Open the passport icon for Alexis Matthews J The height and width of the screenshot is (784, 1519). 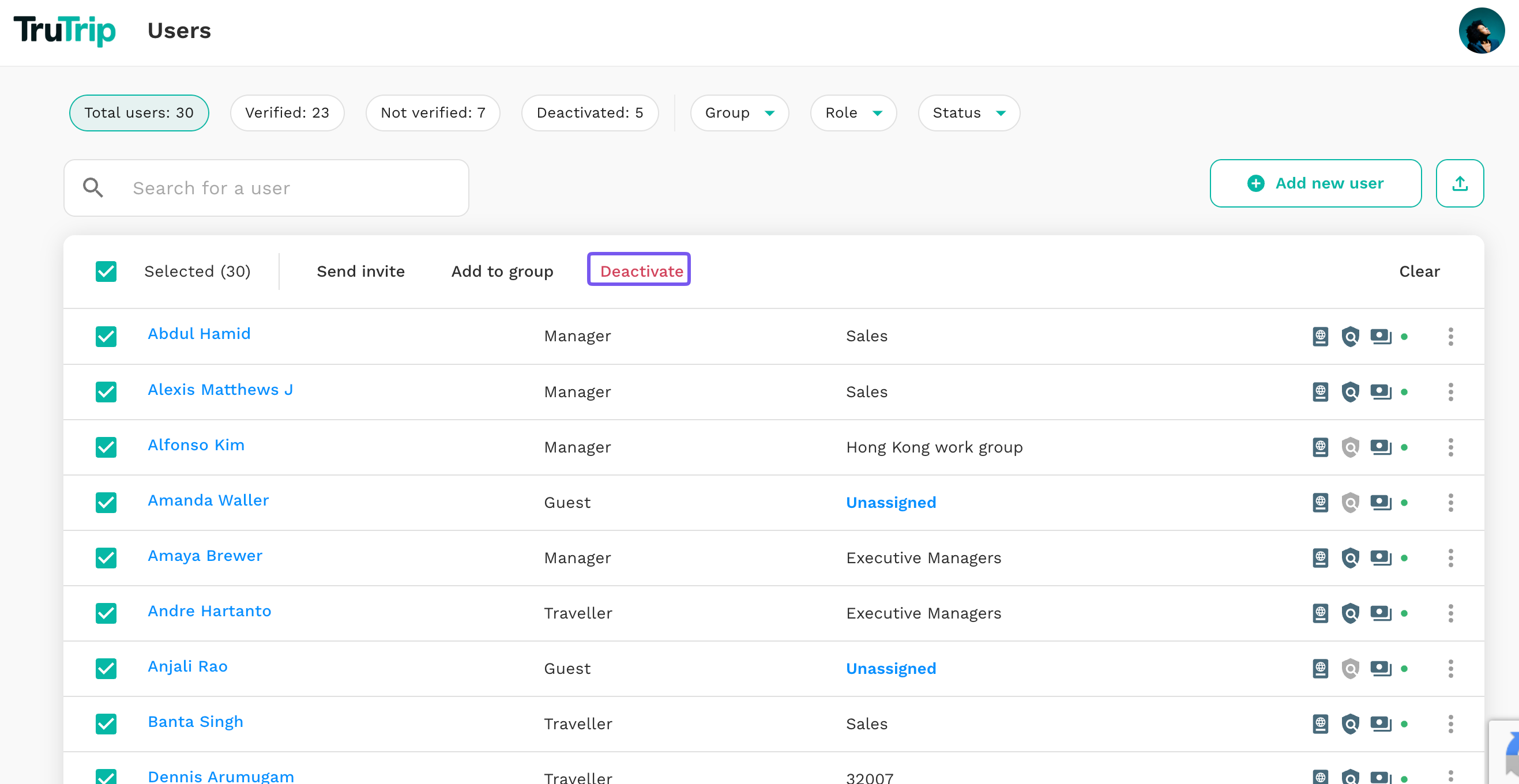click(1320, 392)
